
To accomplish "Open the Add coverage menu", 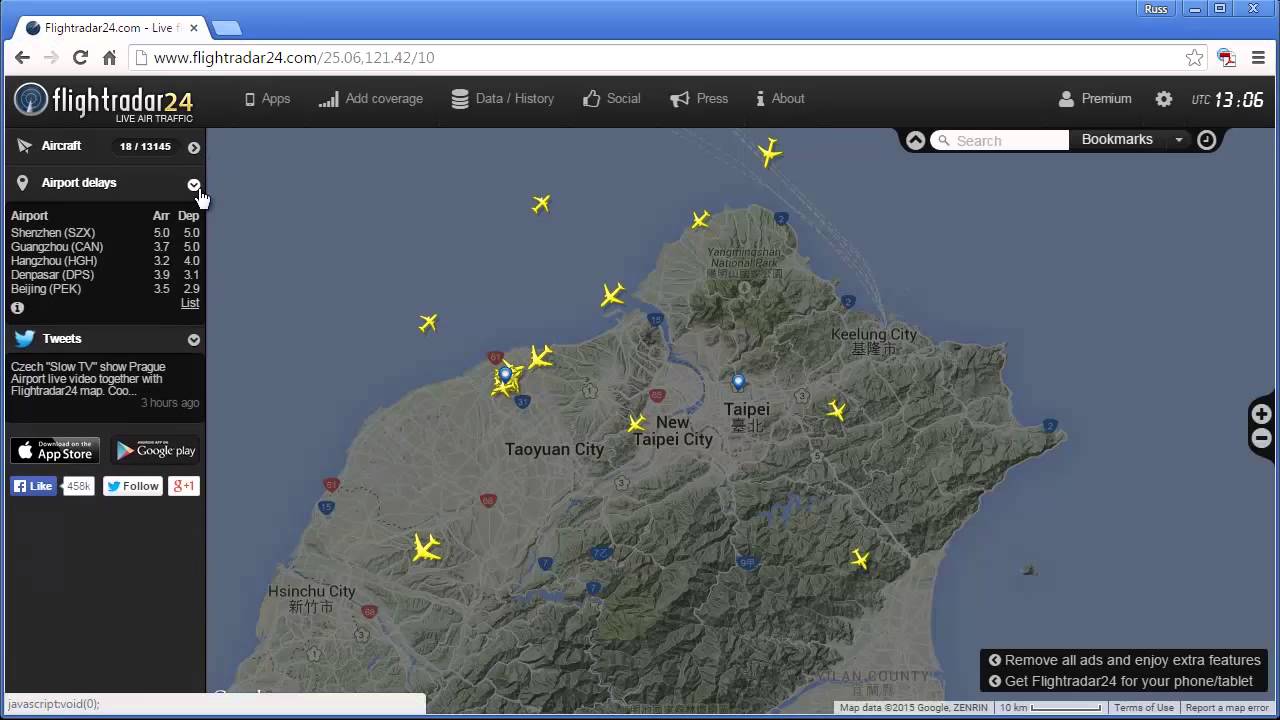I will pos(371,99).
